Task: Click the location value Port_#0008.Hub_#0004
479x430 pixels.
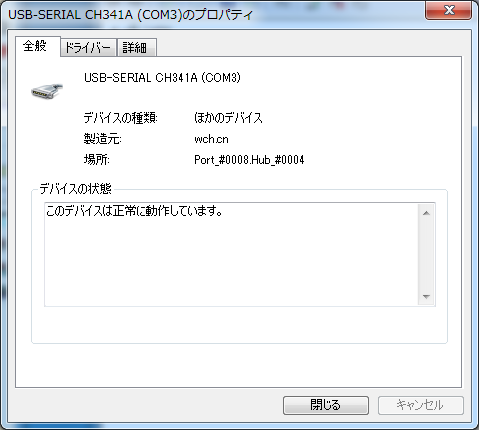Action: point(249,160)
